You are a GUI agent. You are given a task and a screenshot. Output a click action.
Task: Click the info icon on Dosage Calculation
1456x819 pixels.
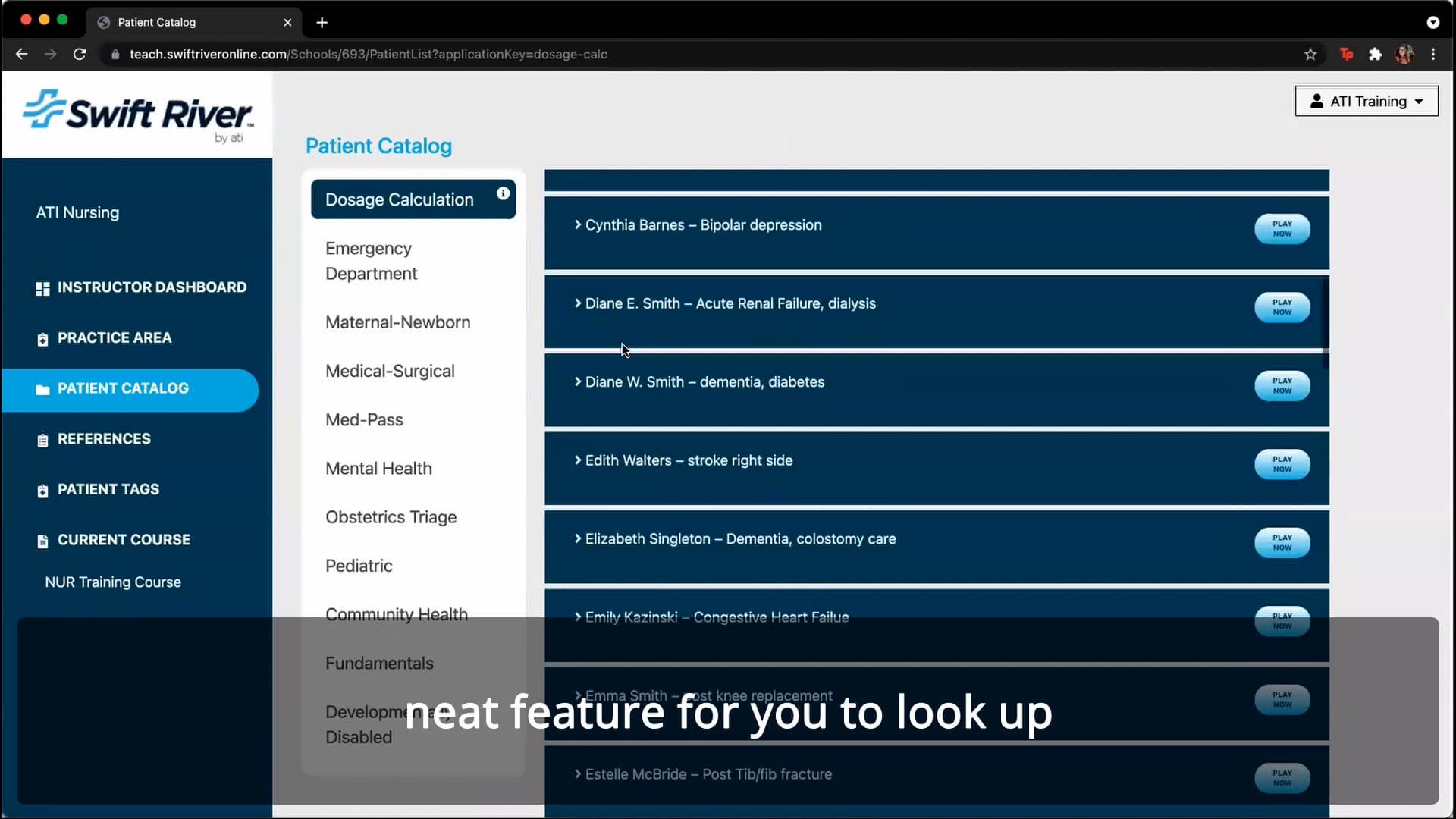tap(503, 193)
